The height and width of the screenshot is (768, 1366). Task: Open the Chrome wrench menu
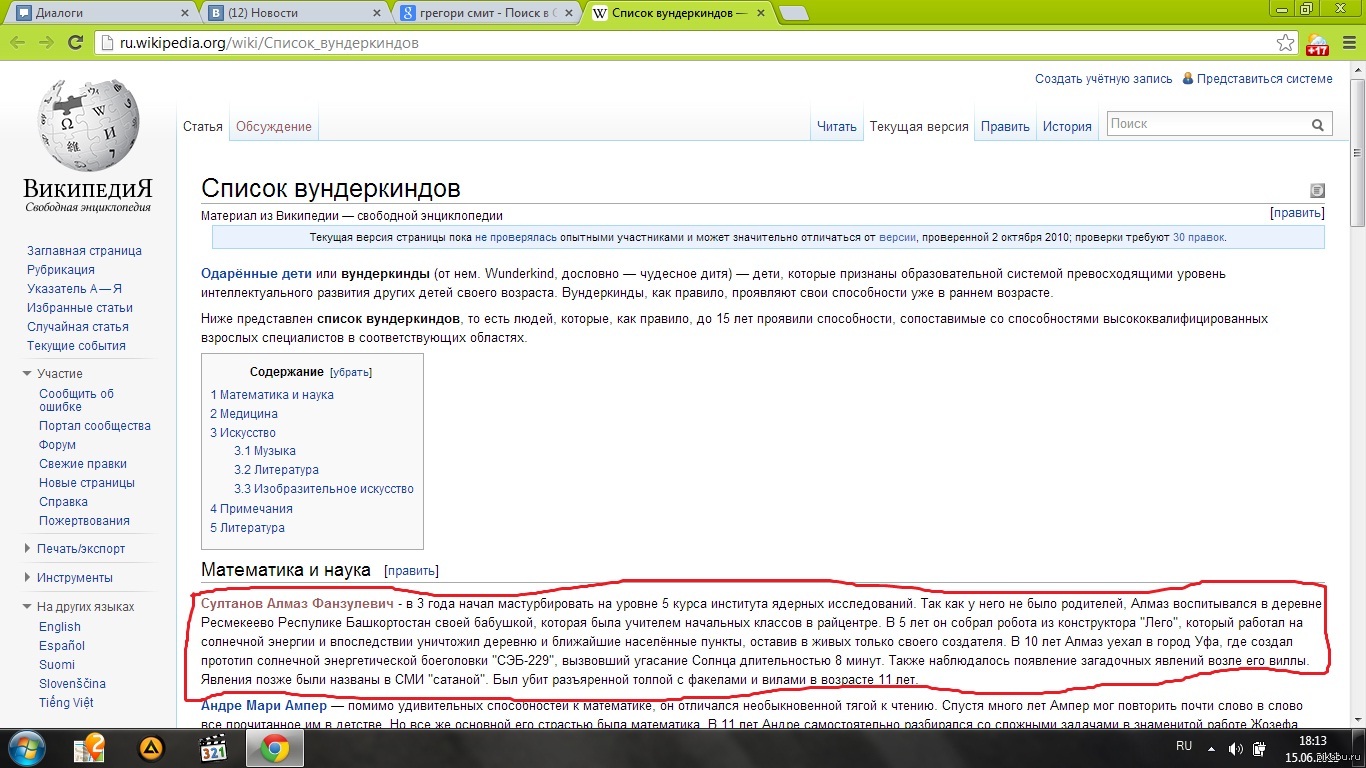pos(1348,43)
